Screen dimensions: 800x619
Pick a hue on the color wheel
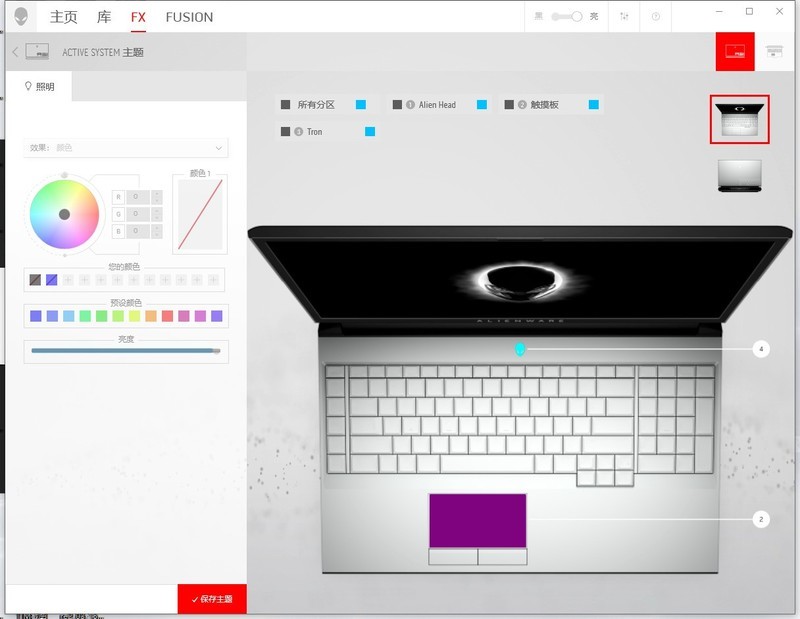click(64, 214)
